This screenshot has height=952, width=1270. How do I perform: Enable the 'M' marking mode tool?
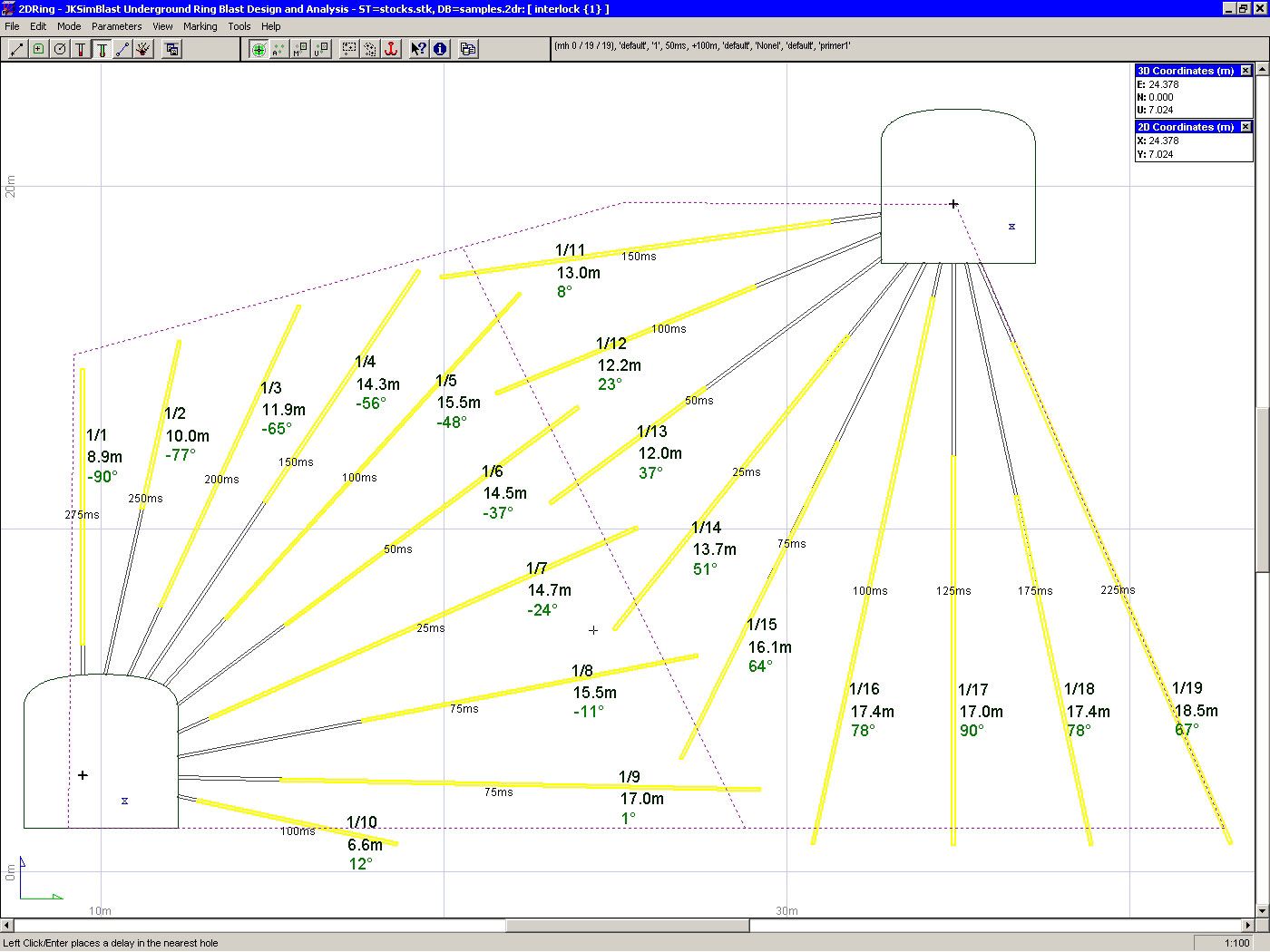pos(300,49)
